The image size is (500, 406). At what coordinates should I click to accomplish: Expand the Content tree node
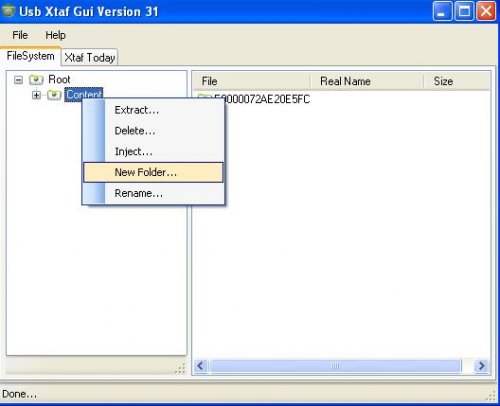pyautogui.click(x=36, y=95)
